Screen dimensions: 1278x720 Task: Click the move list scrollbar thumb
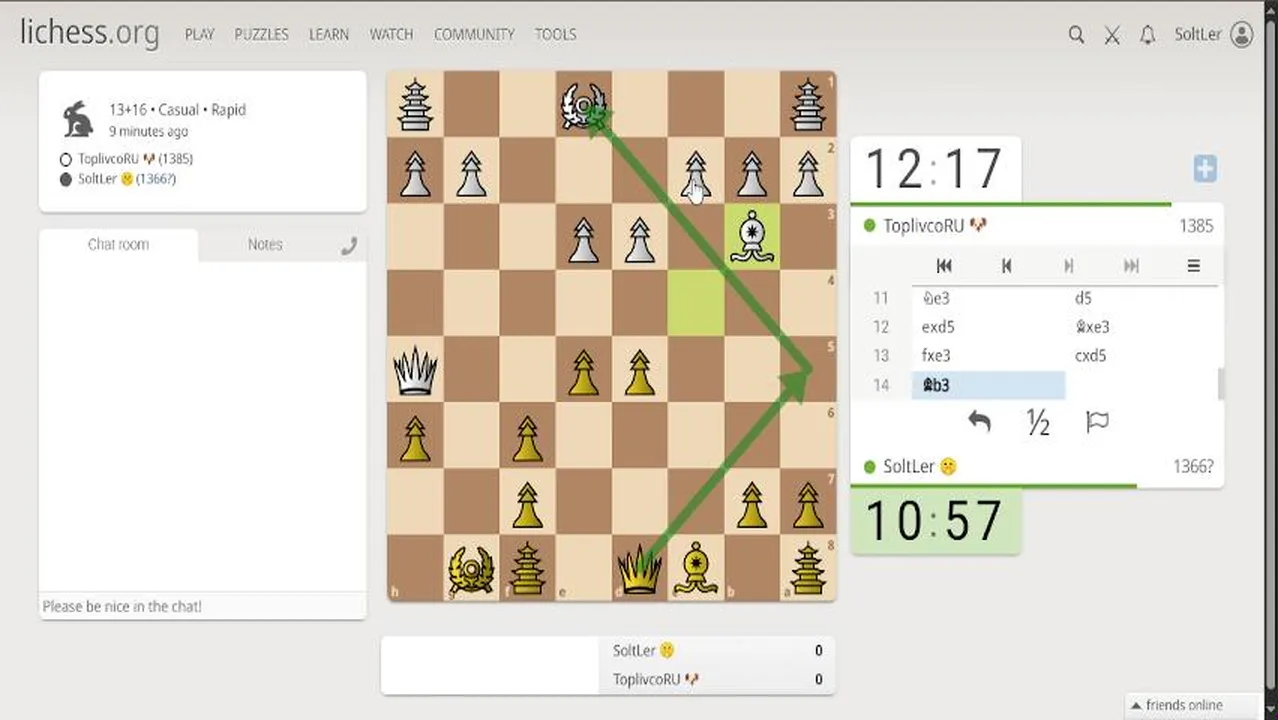[1220, 384]
